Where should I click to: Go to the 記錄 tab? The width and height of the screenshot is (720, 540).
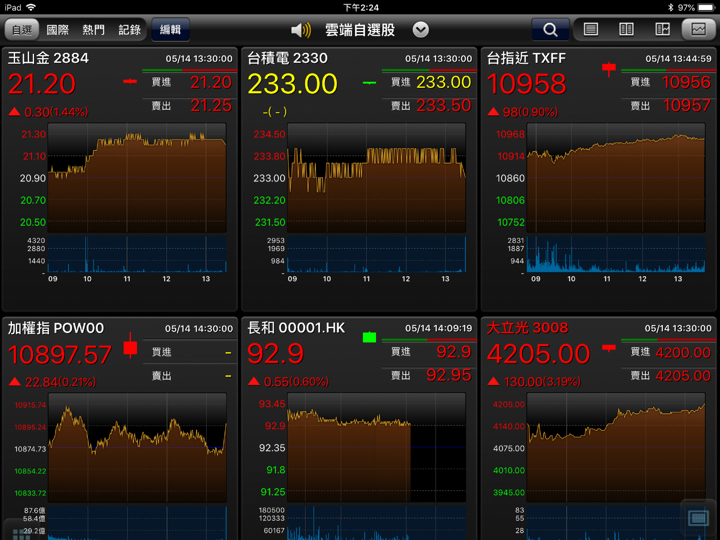pyautogui.click(x=130, y=30)
